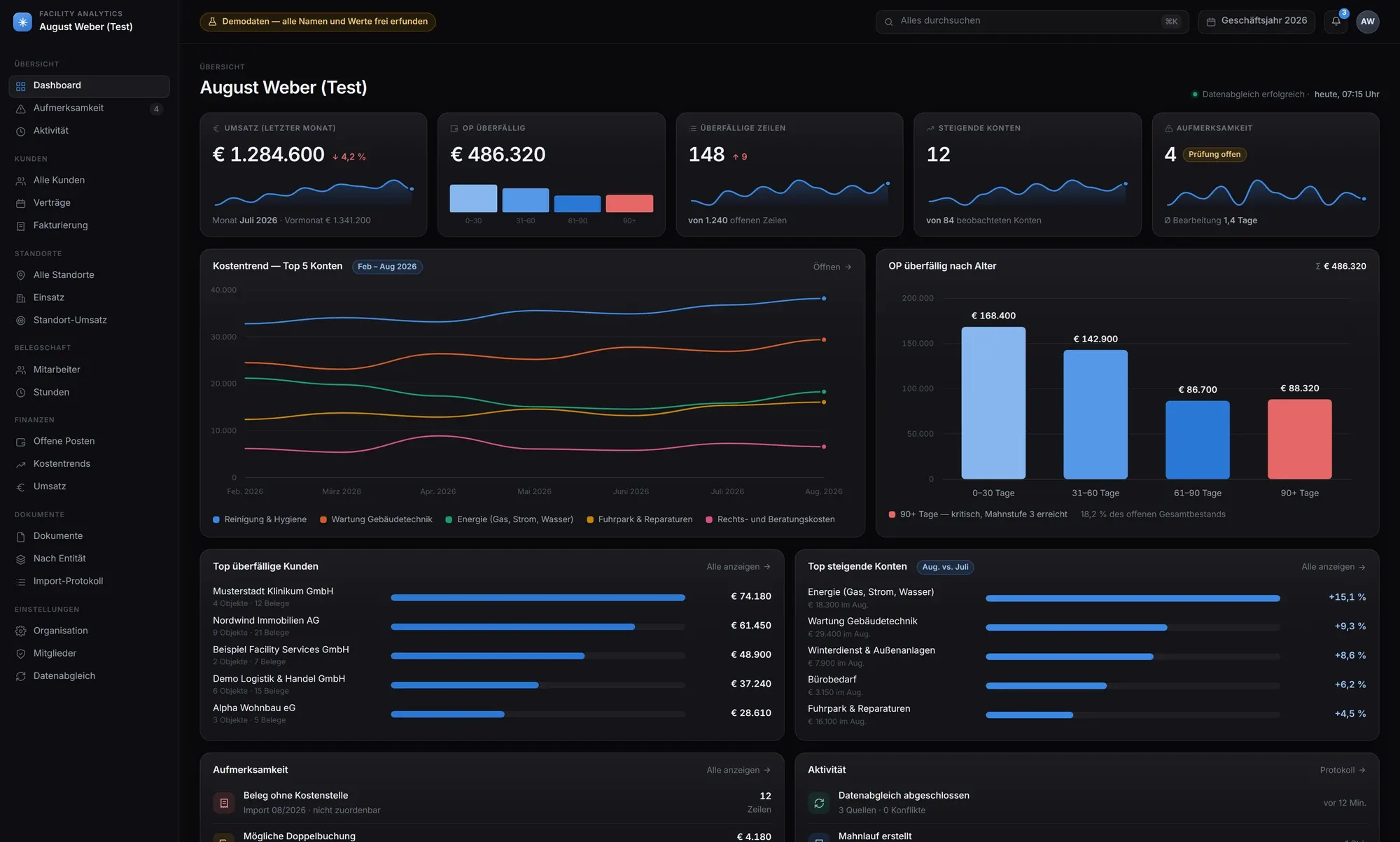Click the Aktivität clock icon in sidebar
Image resolution: width=1400 pixels, height=842 pixels.
click(21, 131)
